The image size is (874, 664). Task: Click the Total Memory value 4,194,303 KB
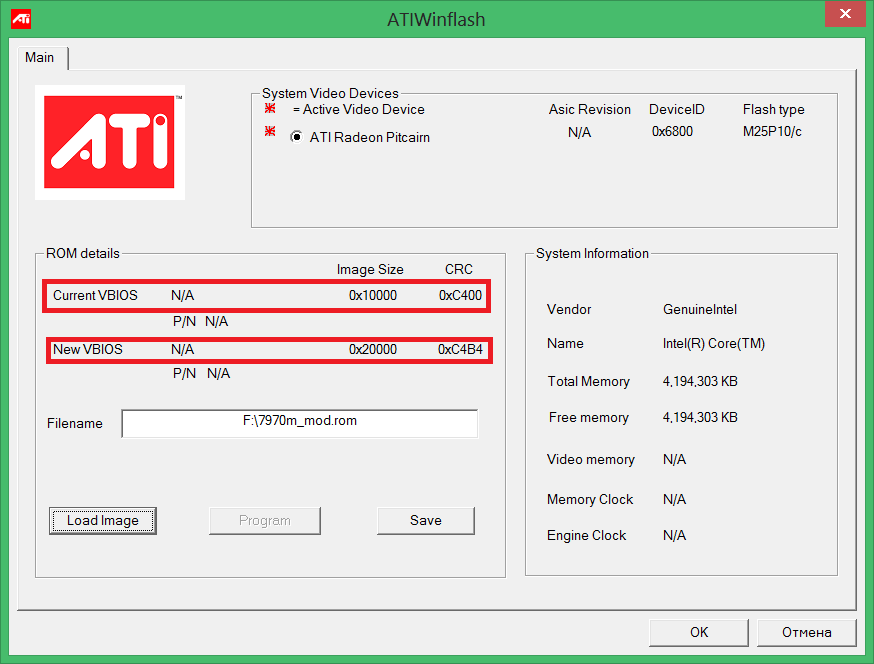(x=700, y=381)
